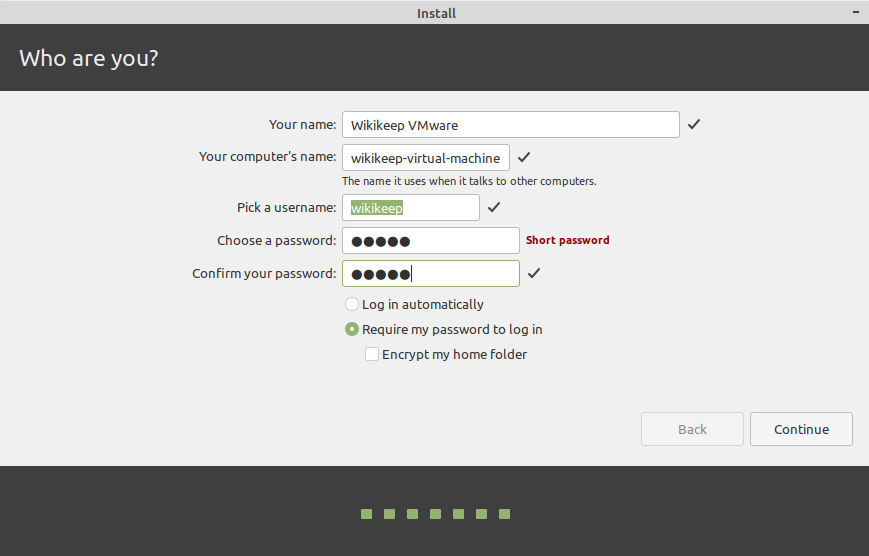Image resolution: width=869 pixels, height=556 pixels.
Task: Click the middle green progress indicator square
Action: click(436, 514)
